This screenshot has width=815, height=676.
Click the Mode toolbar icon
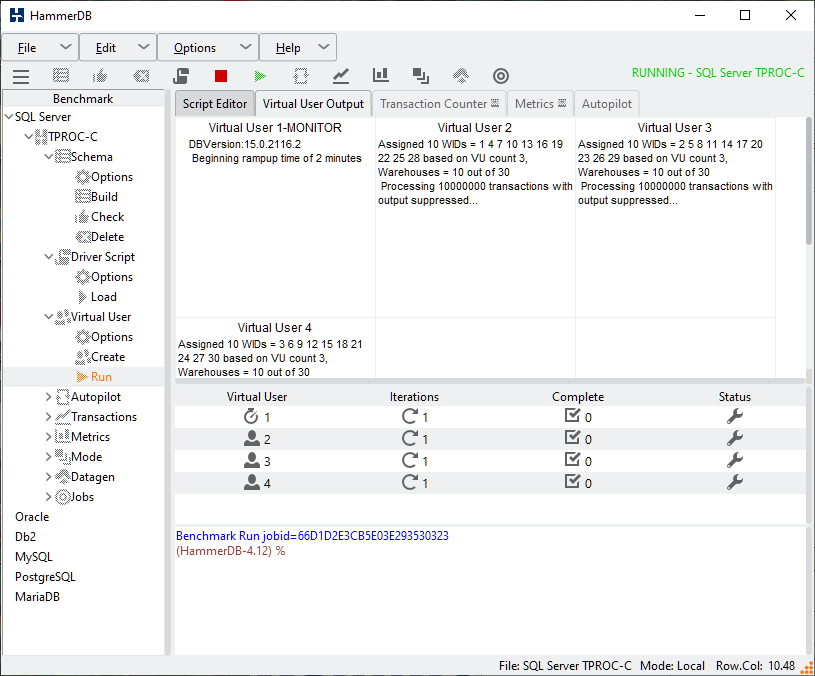[x=420, y=76]
